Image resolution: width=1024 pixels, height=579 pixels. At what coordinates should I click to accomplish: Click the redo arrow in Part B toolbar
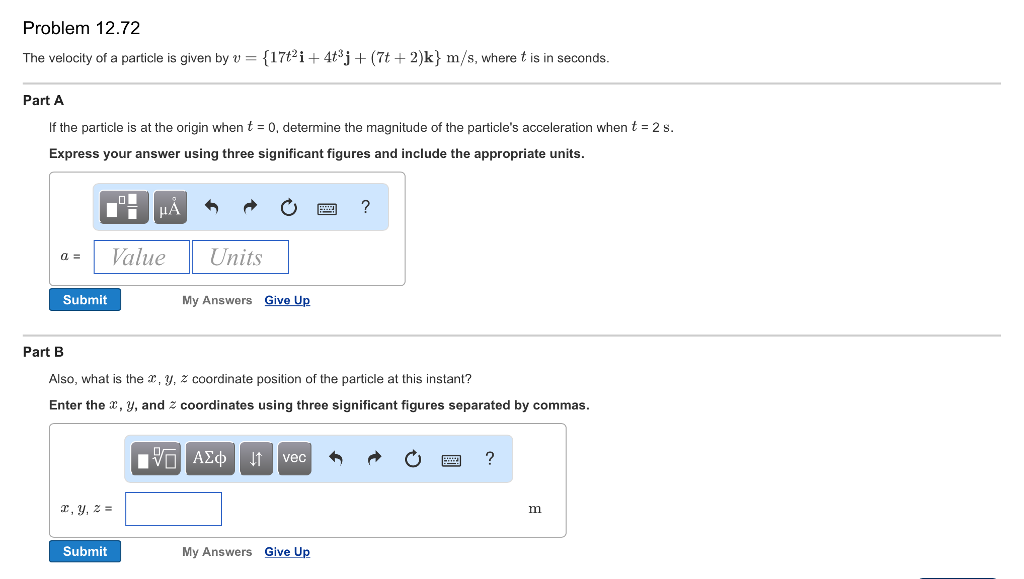coord(374,458)
